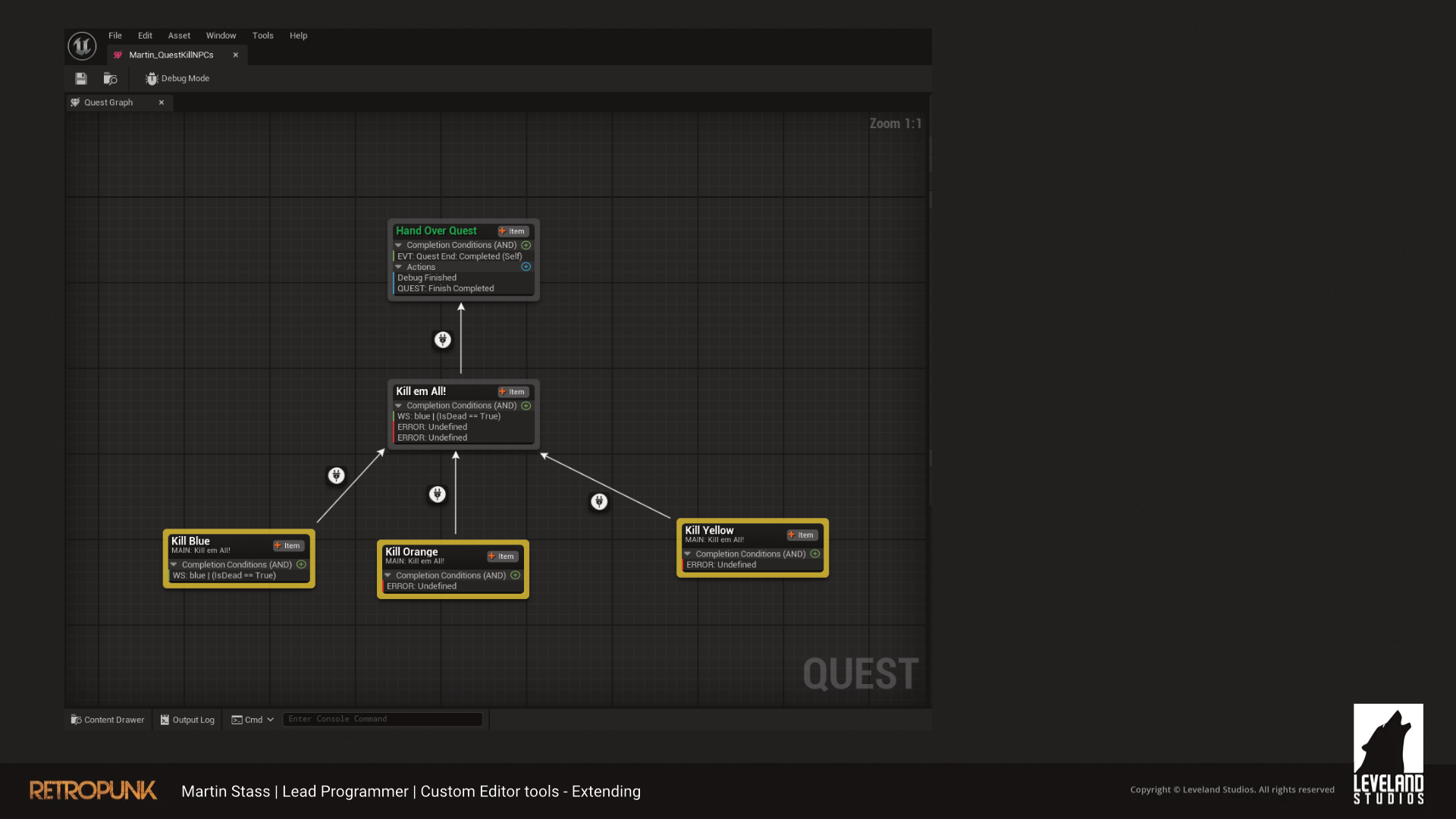Add an action in Hand Over Quest node
1456x819 pixels.
point(526,267)
